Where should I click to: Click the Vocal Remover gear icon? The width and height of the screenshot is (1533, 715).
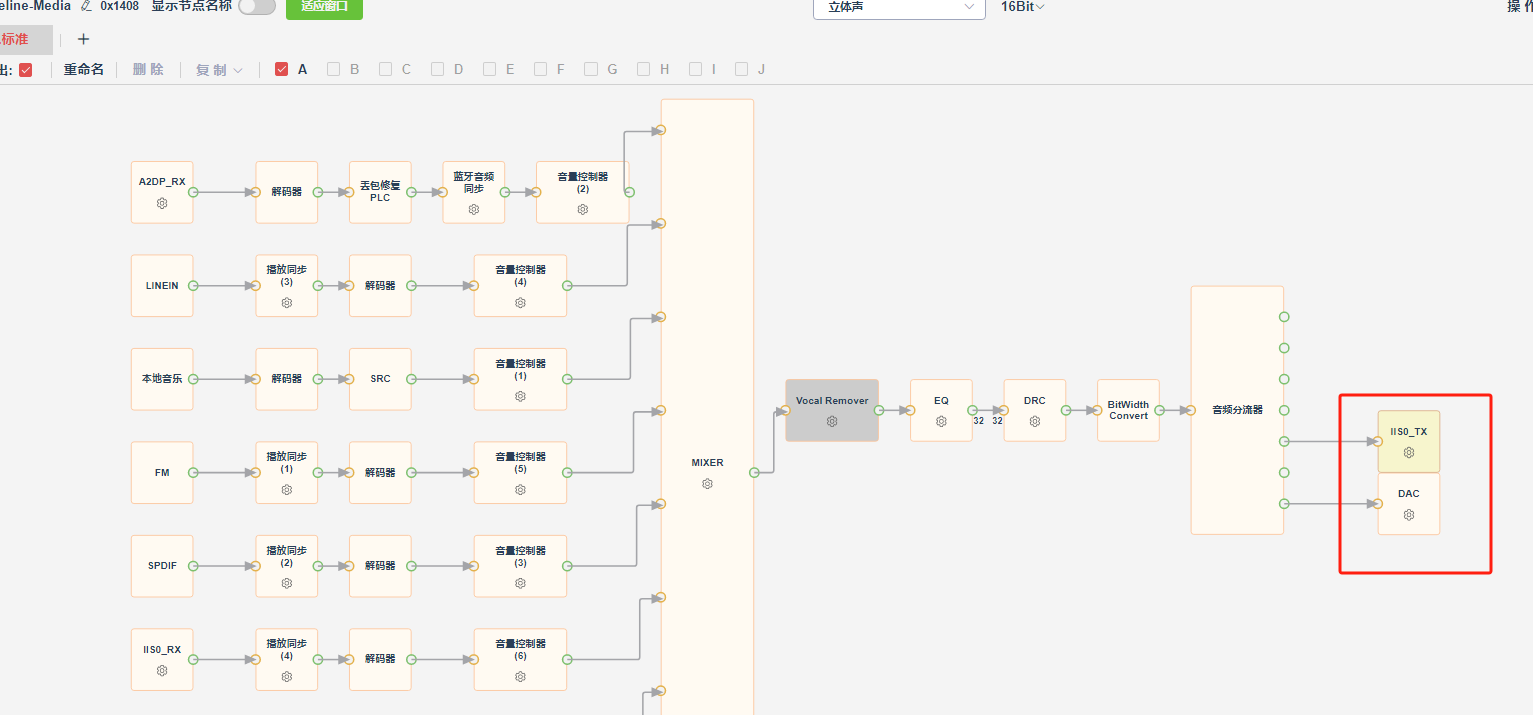[x=832, y=421]
